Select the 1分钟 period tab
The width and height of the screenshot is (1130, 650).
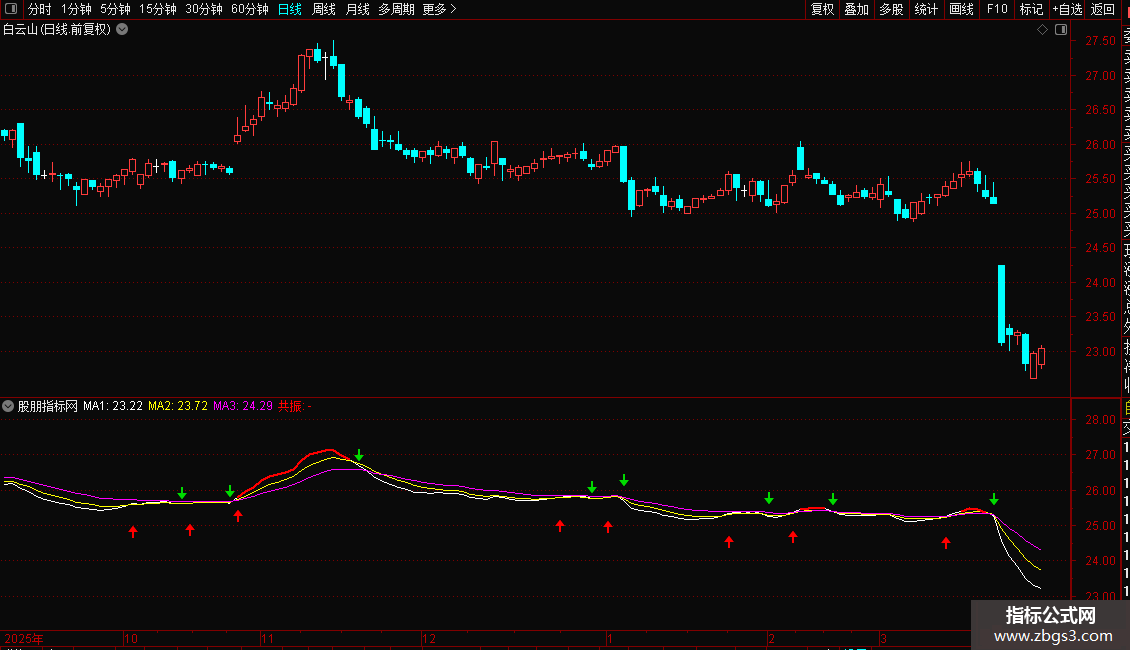pos(76,9)
